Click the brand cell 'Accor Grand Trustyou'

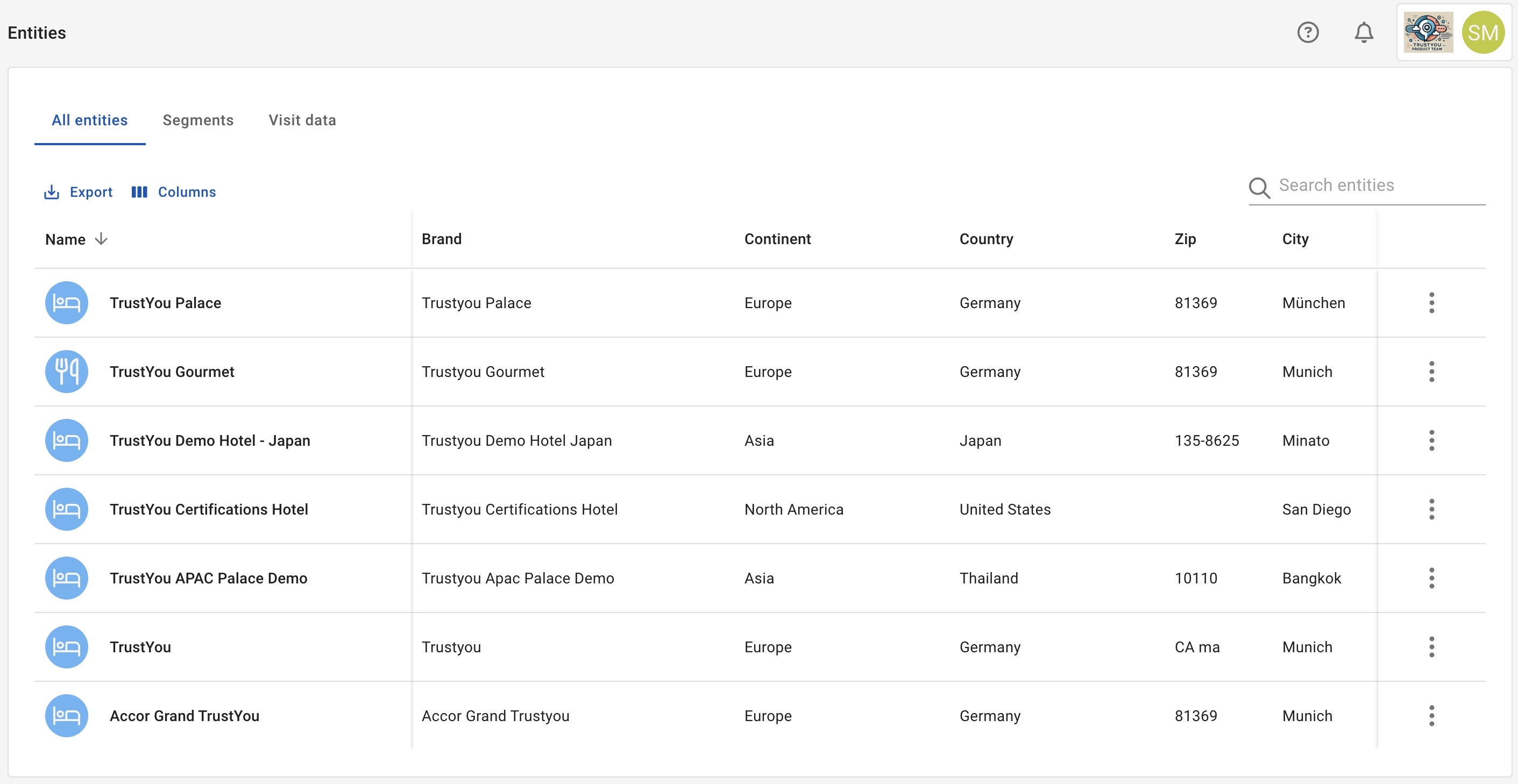[x=495, y=716]
